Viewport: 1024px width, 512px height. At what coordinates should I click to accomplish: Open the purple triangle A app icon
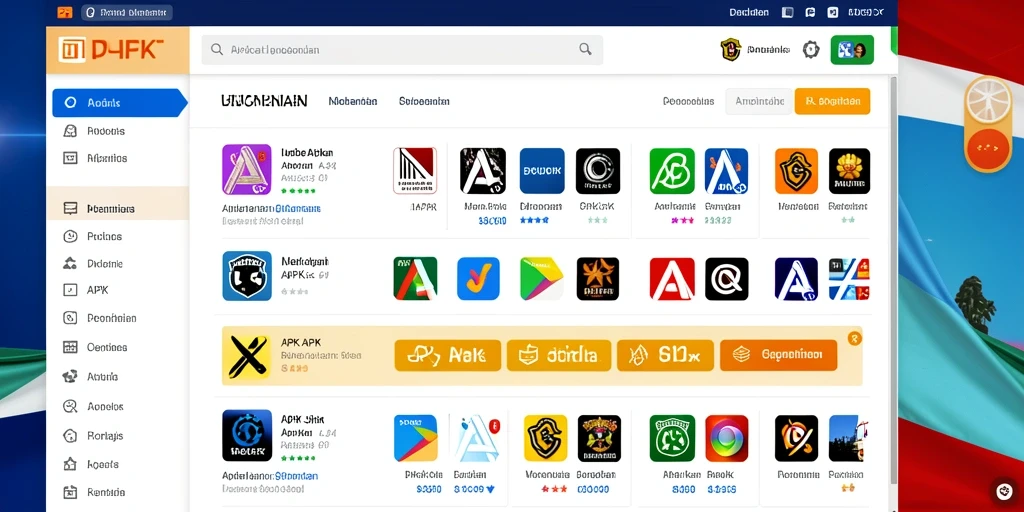[246, 169]
